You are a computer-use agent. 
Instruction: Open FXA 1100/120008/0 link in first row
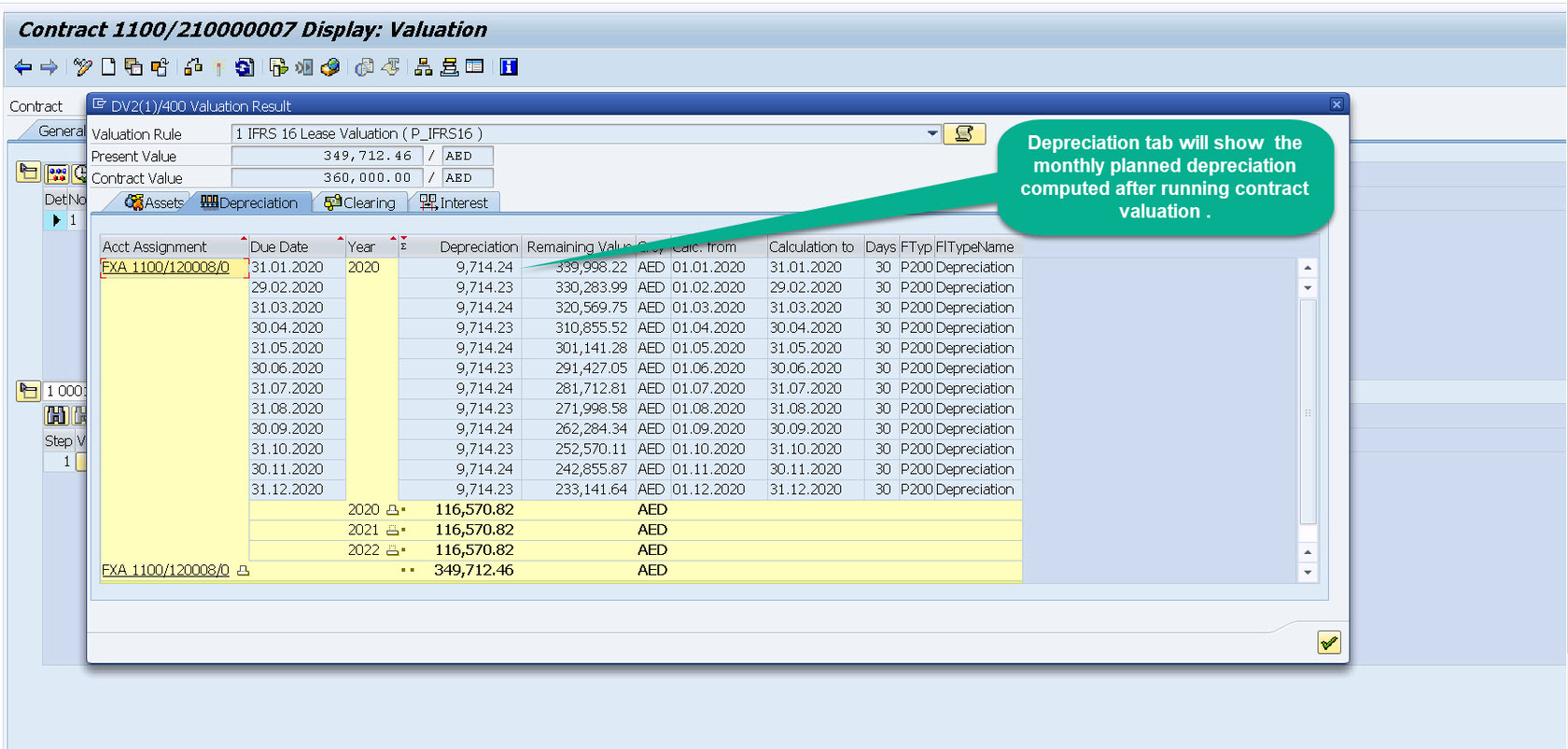pos(165,268)
